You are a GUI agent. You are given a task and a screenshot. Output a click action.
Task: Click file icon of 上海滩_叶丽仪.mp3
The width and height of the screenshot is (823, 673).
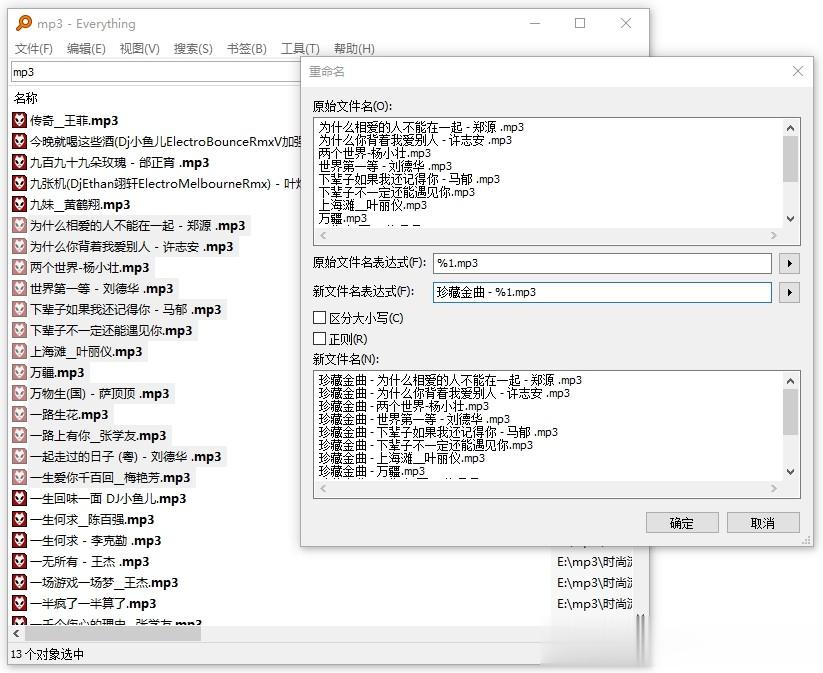(x=19, y=351)
